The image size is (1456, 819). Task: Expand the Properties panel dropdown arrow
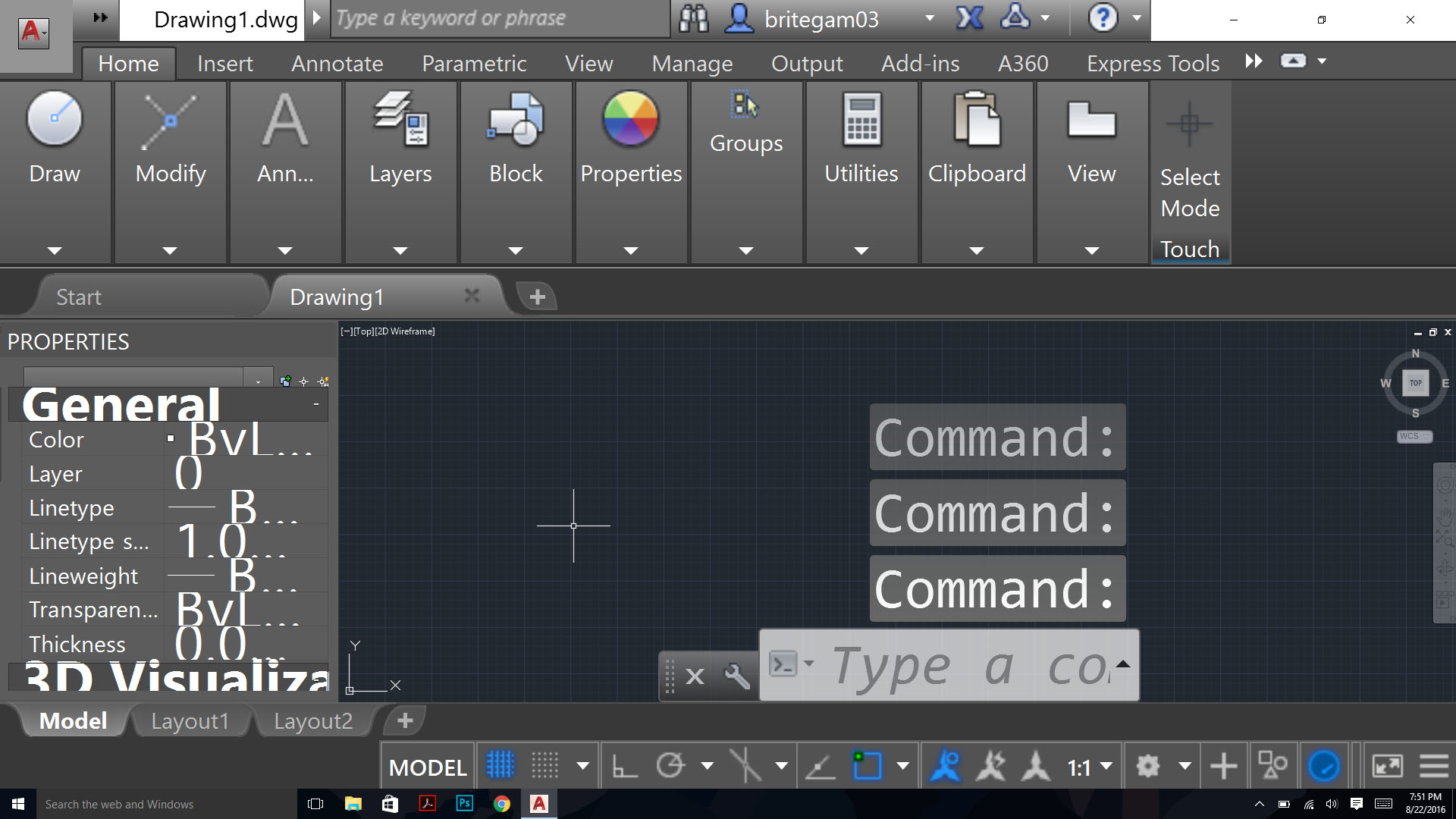(x=631, y=251)
